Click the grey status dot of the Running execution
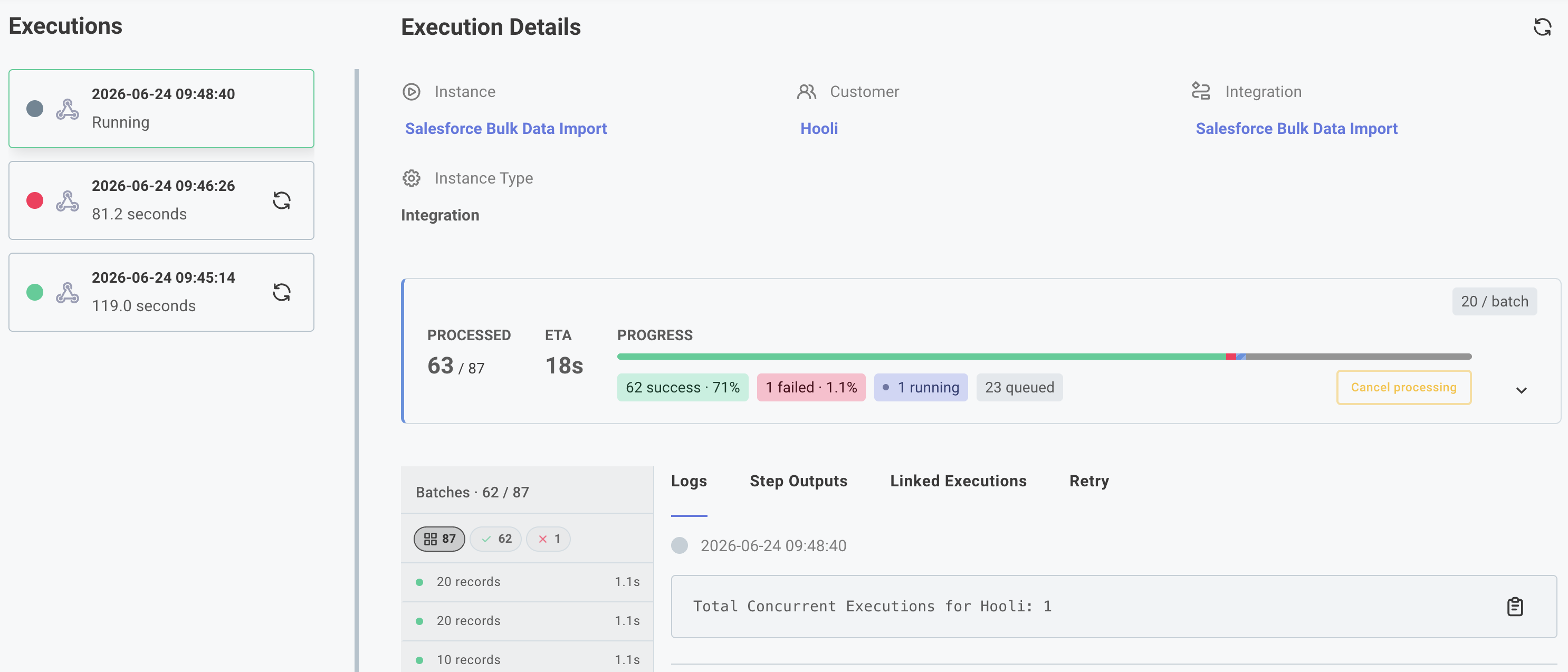The width and height of the screenshot is (1568, 672). tap(35, 109)
